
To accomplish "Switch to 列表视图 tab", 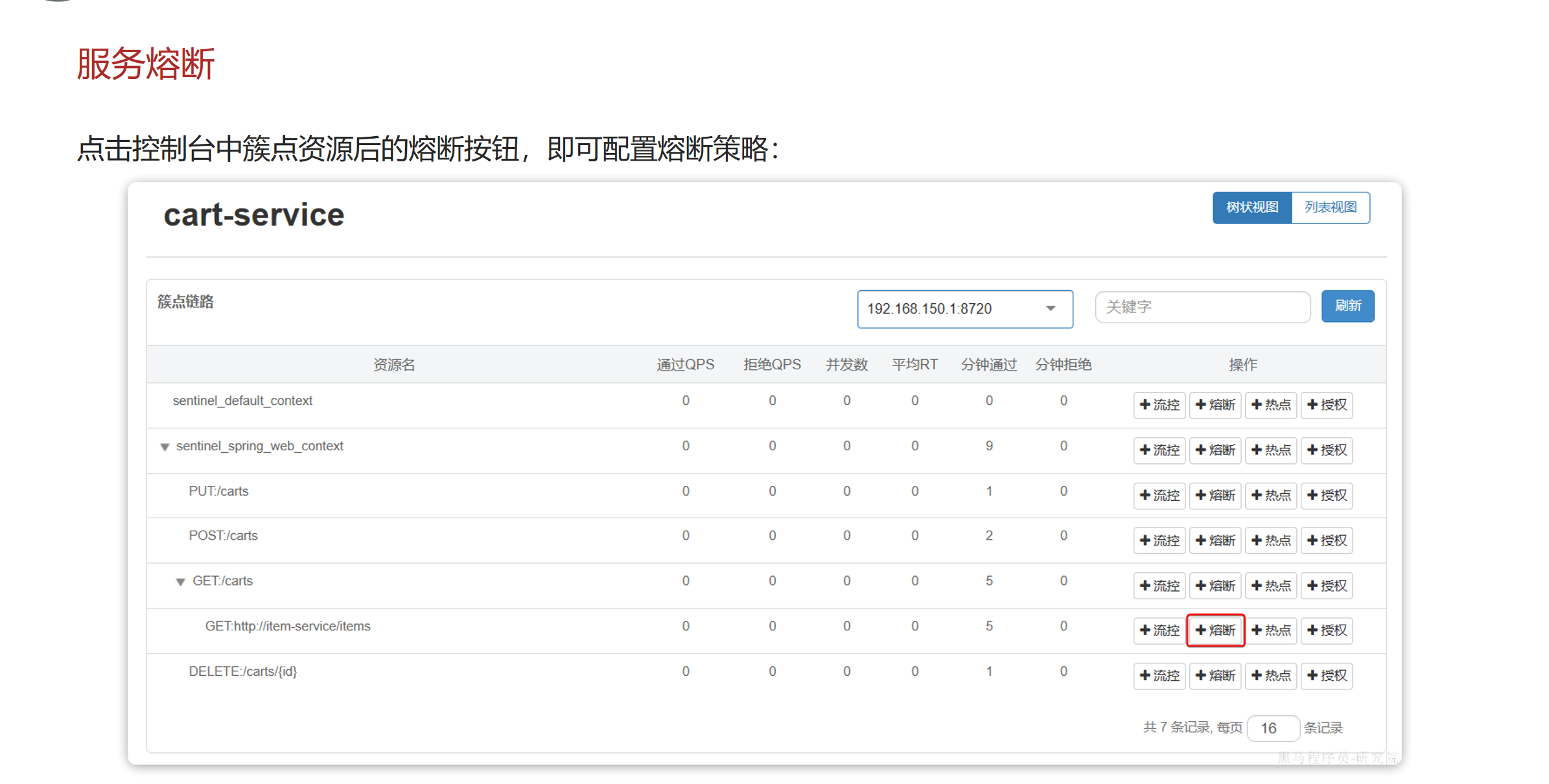I will (x=1330, y=207).
